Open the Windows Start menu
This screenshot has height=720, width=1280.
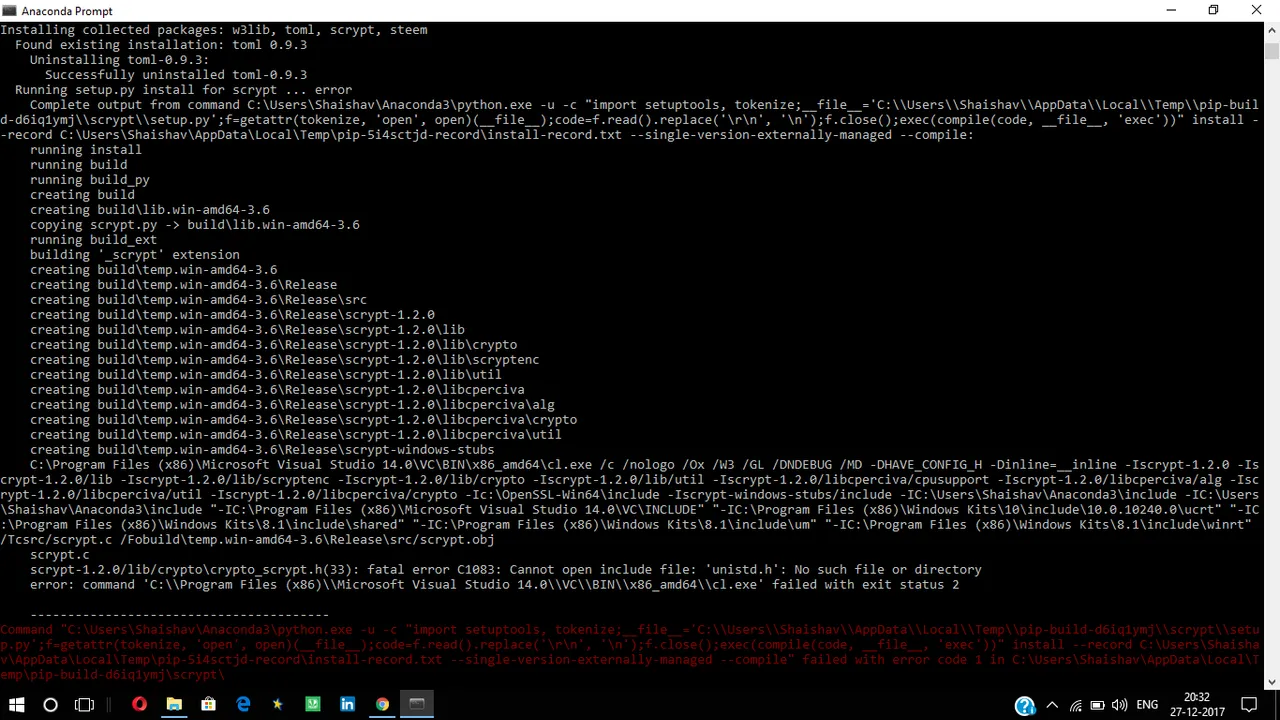[16, 705]
